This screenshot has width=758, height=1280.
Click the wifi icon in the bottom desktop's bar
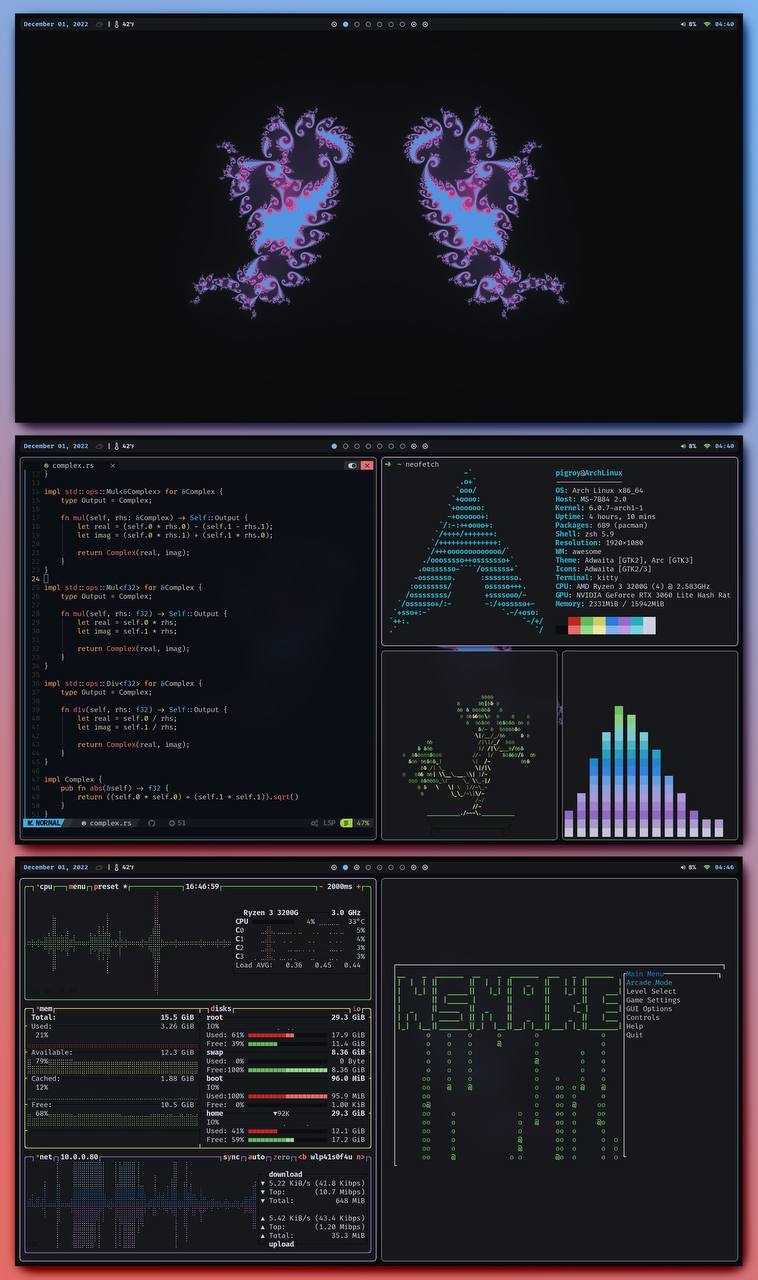pos(707,867)
